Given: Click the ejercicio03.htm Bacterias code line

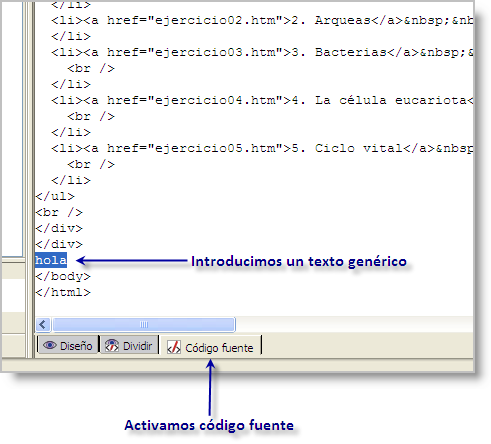Looking at the screenshot, I should click(x=262, y=52).
